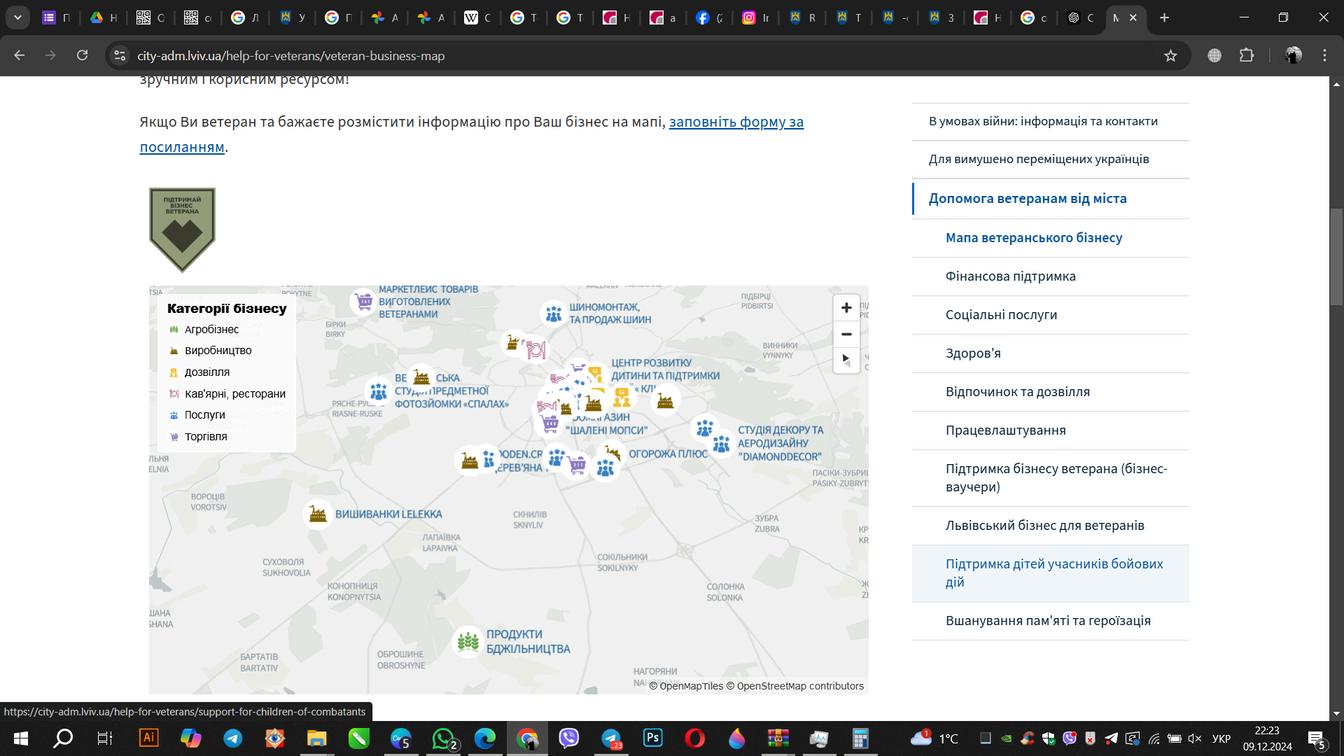
Task: Bookmark this page with the star icon
Action: (x=1170, y=56)
